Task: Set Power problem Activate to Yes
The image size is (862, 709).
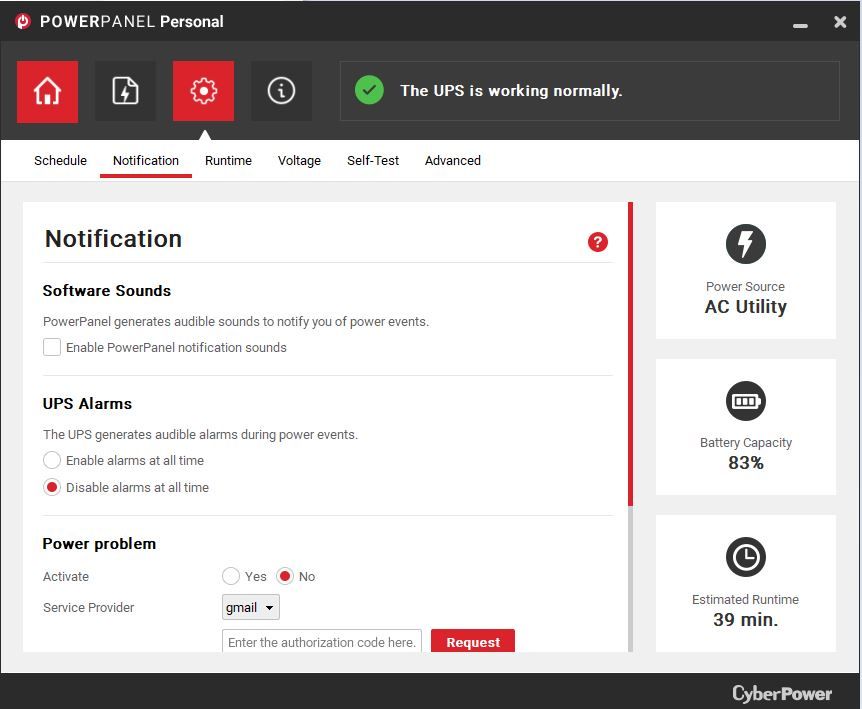Action: tap(231, 576)
